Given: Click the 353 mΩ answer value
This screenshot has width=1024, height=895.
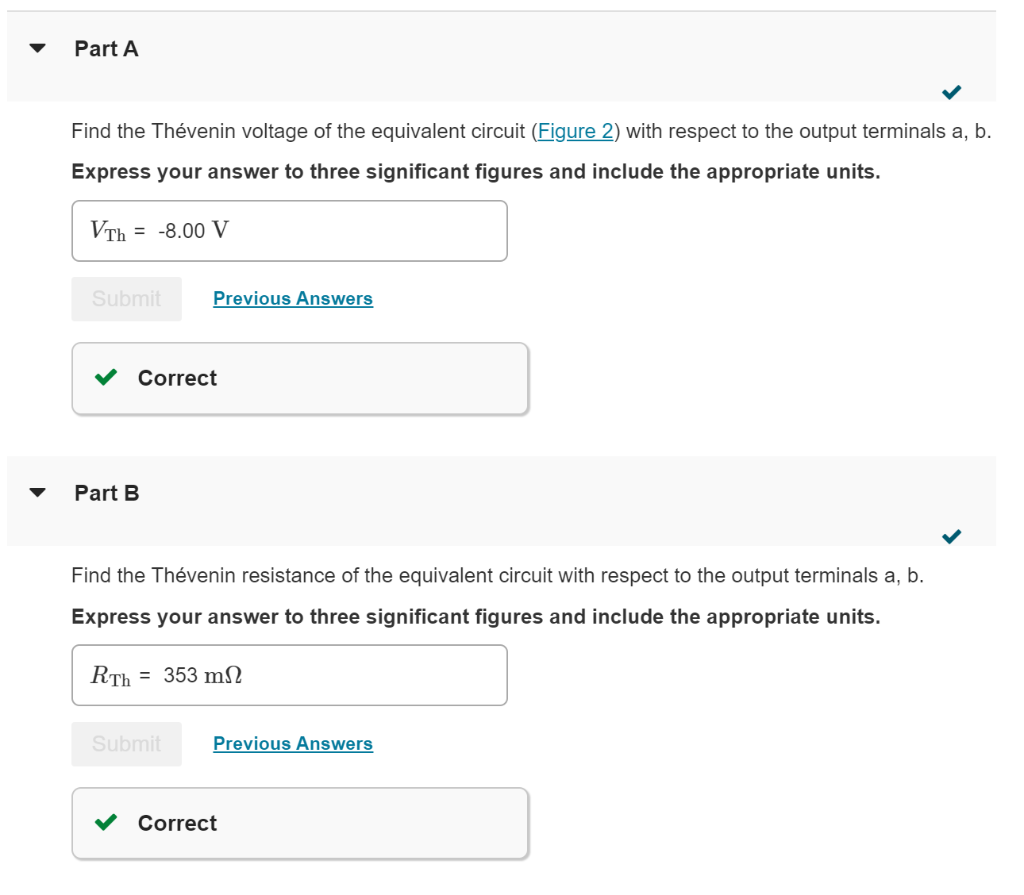Looking at the screenshot, I should point(202,675).
